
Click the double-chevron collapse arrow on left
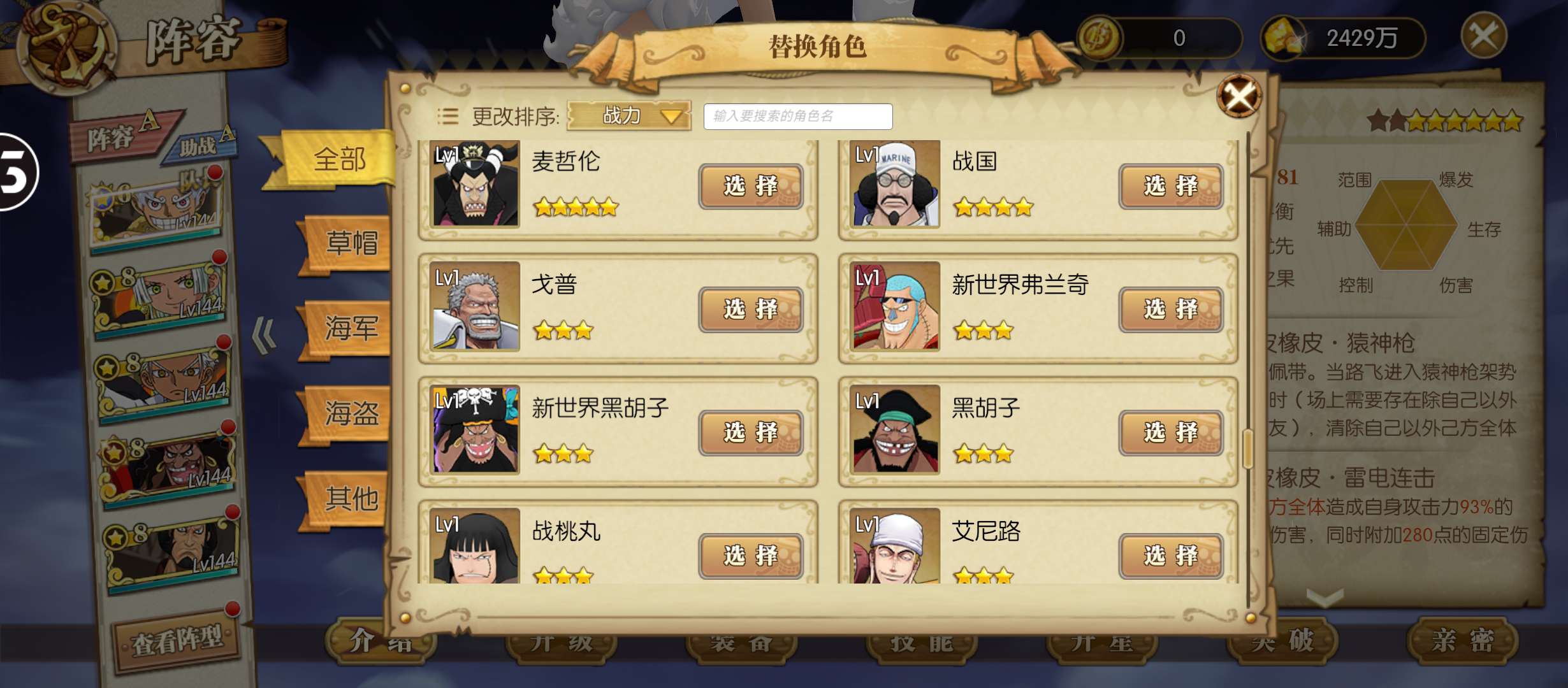[x=265, y=335]
